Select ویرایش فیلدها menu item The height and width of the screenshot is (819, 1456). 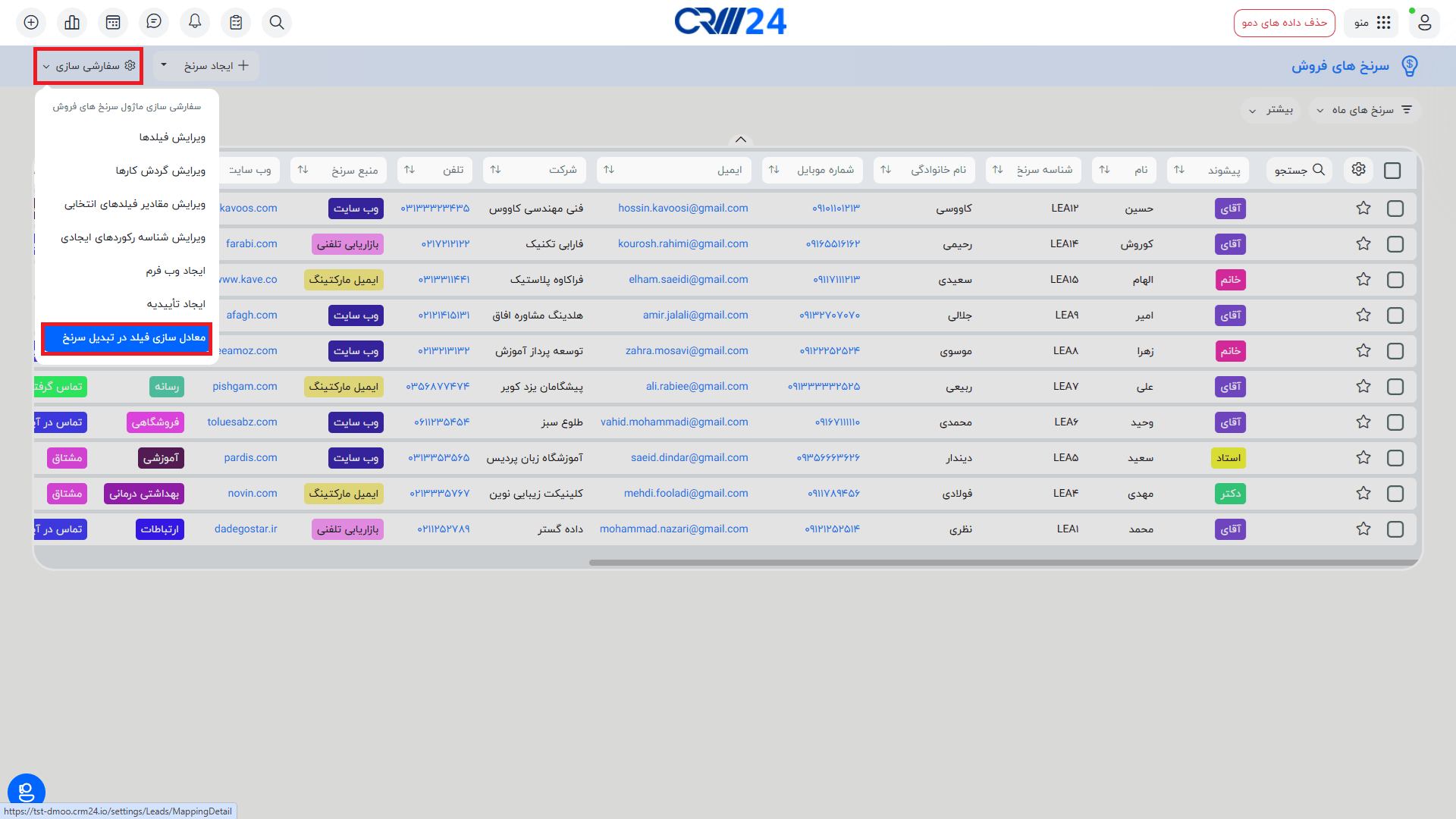pyautogui.click(x=172, y=137)
